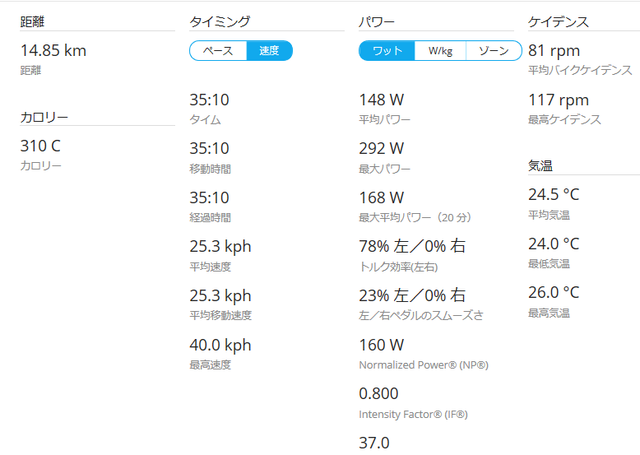Click the カロリー section header
640x455 pixels.
44,118
